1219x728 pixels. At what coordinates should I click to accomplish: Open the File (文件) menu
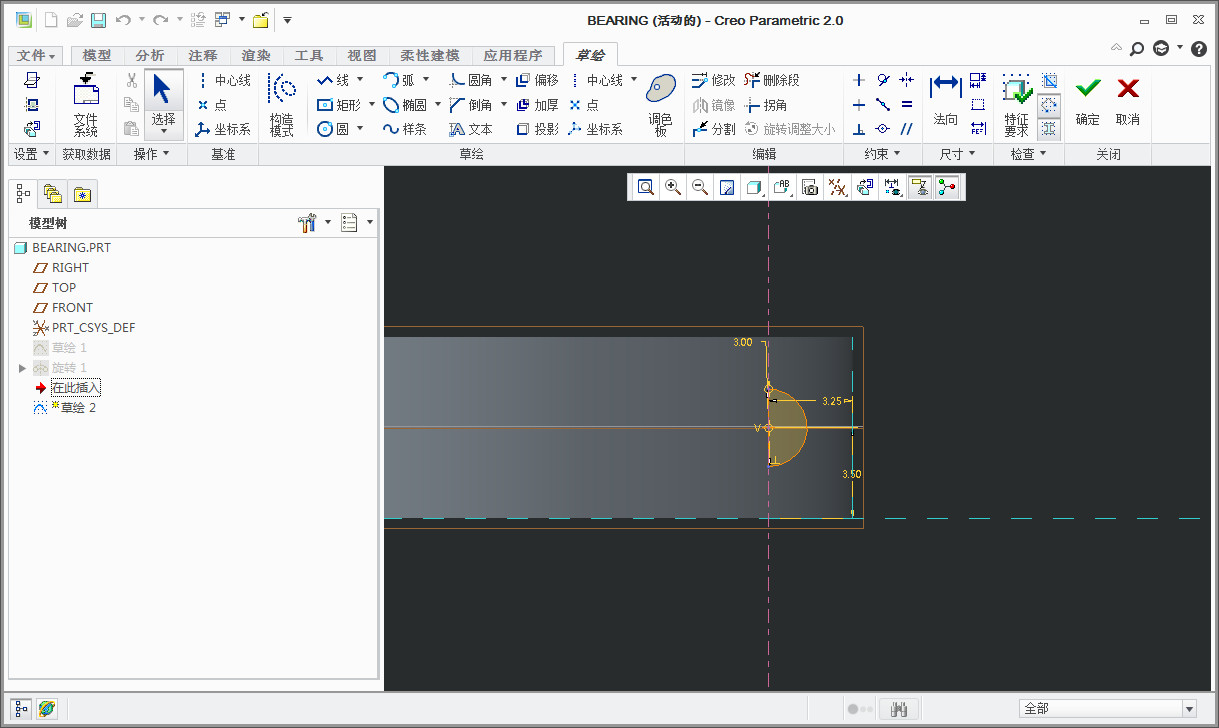click(37, 56)
